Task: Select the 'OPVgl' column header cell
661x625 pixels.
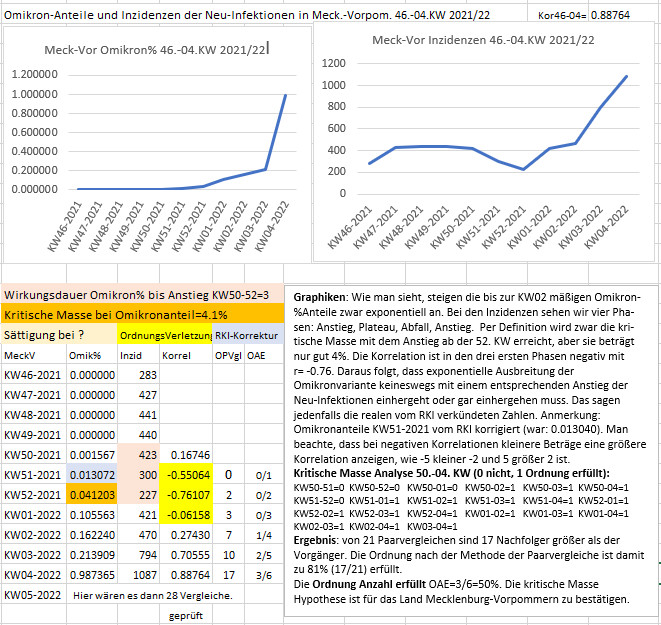Action: (x=228, y=355)
